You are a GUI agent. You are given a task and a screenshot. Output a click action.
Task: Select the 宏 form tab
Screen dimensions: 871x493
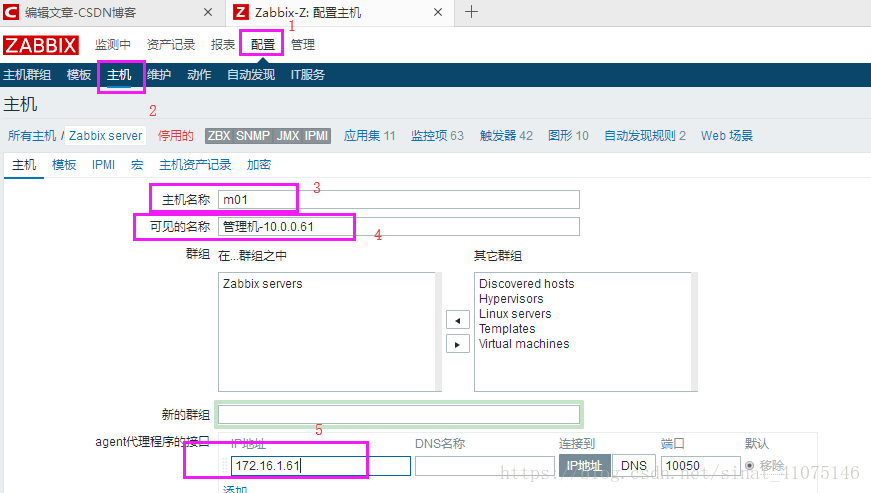coord(137,165)
